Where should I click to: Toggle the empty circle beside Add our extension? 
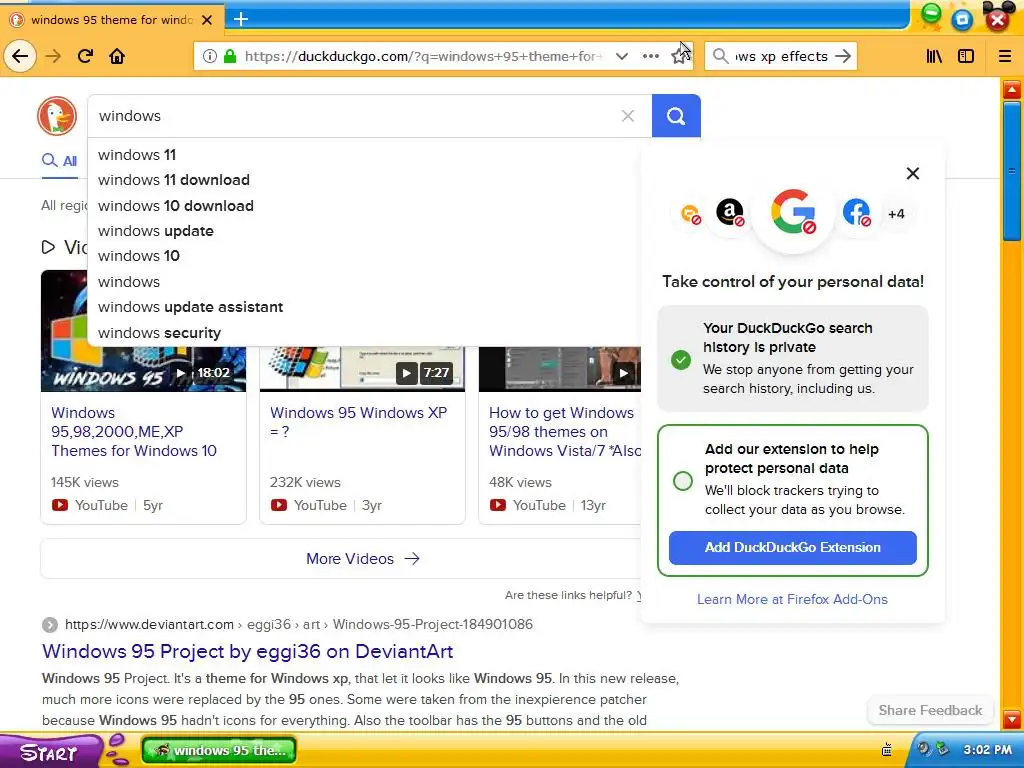click(x=682, y=481)
